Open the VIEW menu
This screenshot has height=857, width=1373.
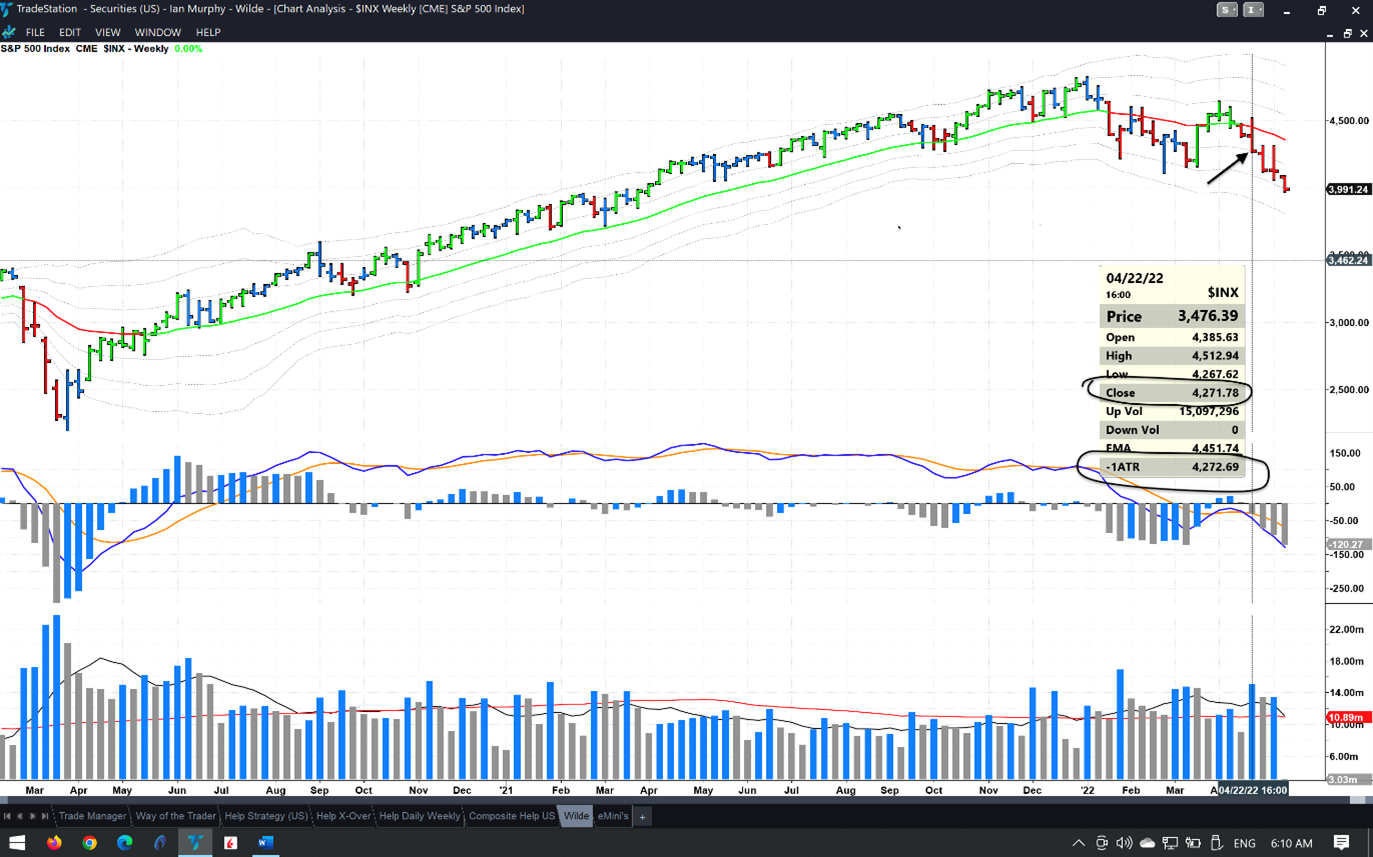107,33
